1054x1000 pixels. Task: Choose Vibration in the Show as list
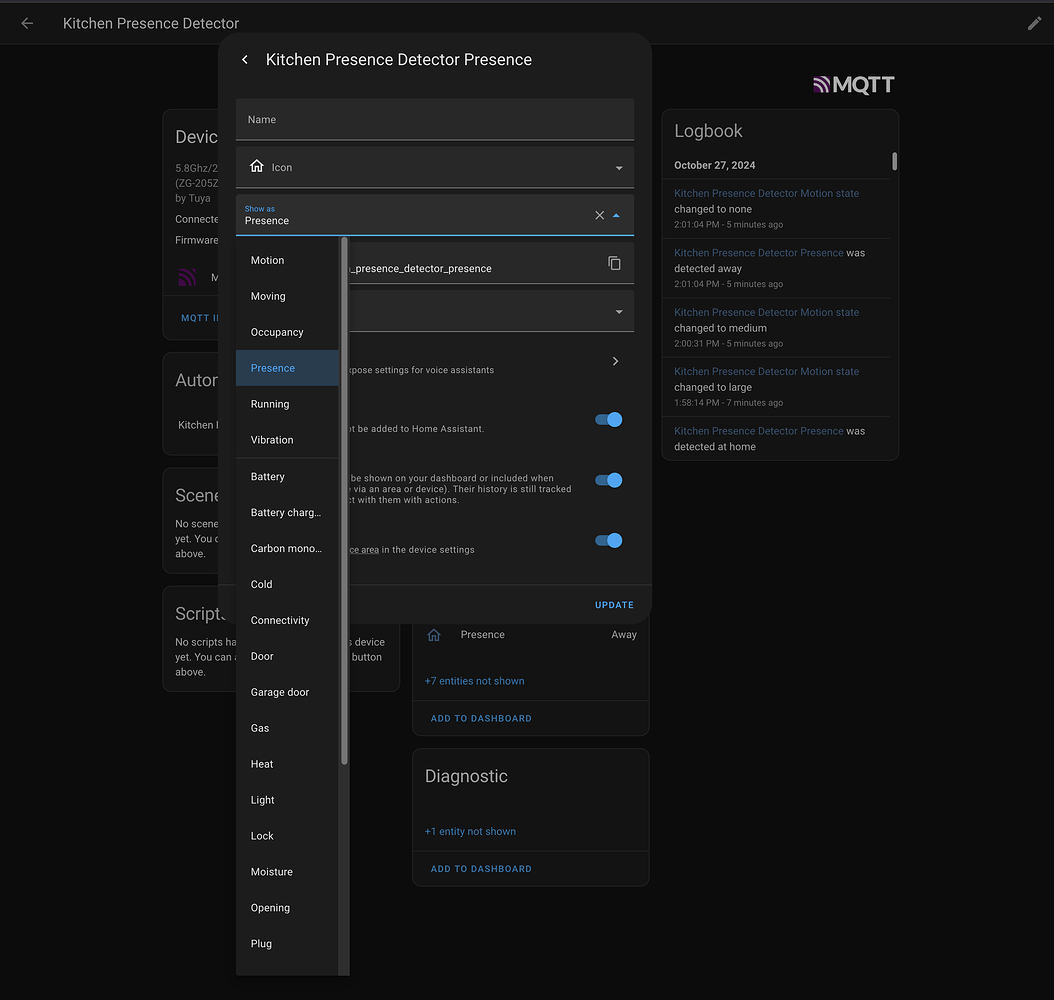(271, 439)
